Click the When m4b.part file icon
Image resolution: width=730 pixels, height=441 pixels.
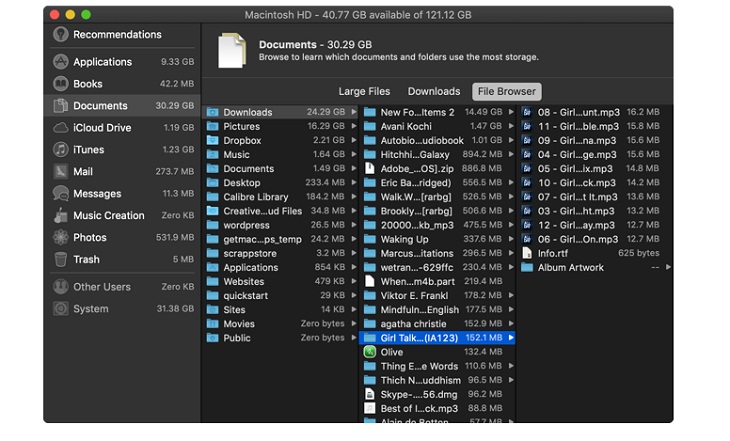[x=370, y=281]
